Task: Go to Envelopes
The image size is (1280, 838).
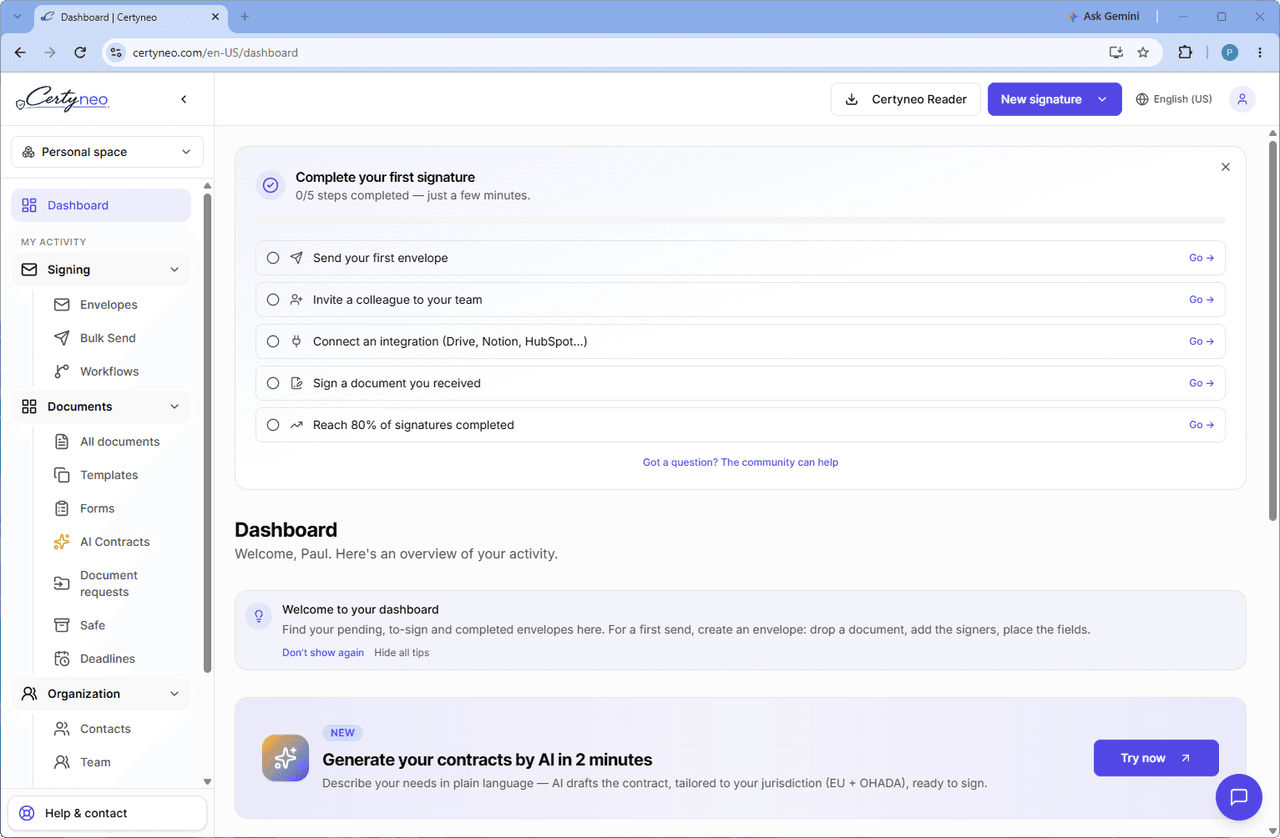Action: pos(109,305)
